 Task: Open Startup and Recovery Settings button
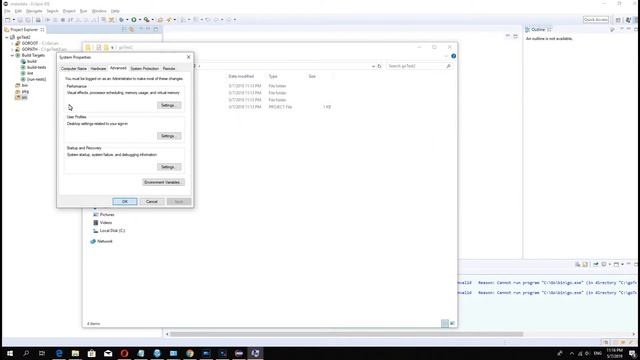click(x=168, y=167)
